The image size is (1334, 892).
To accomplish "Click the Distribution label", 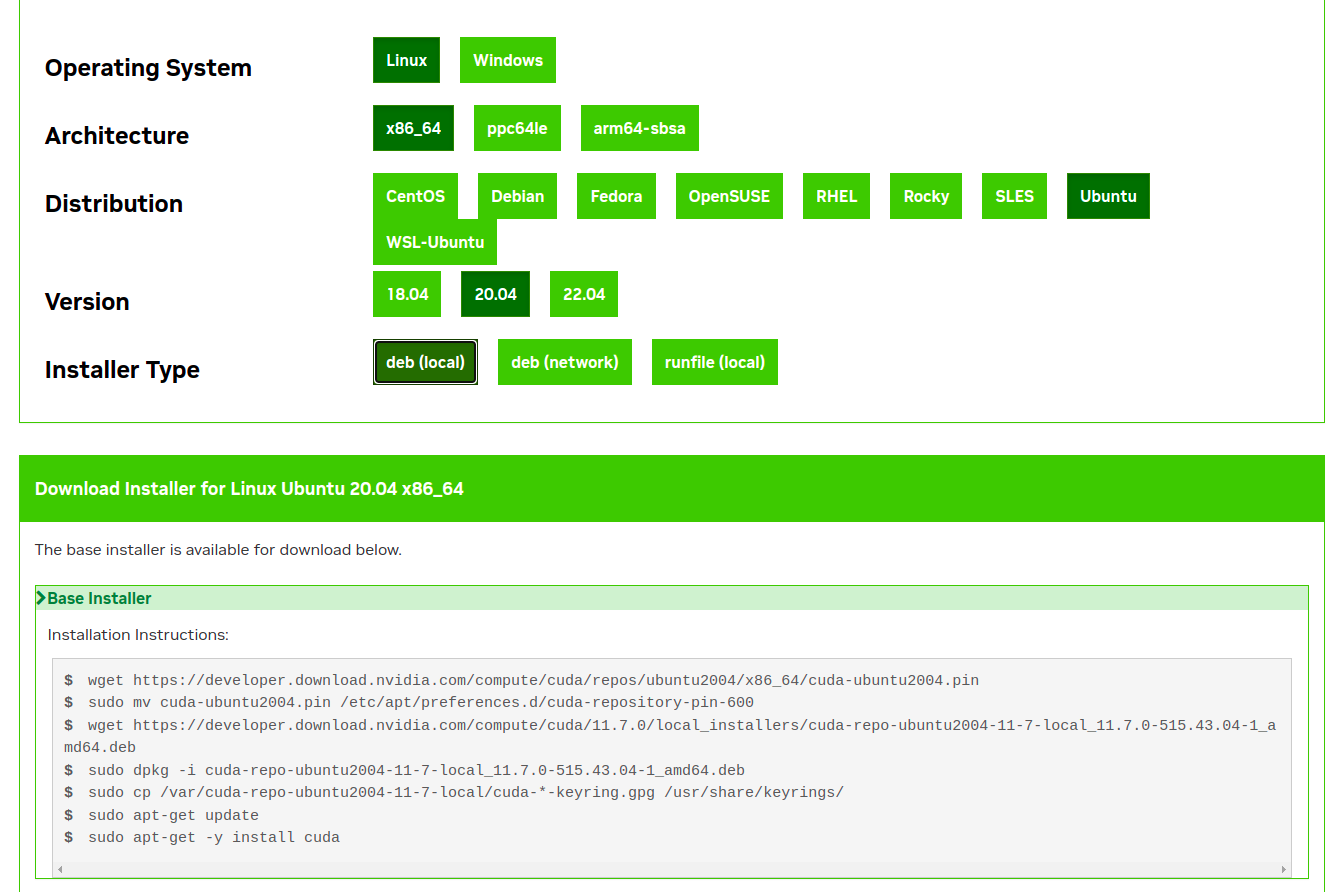I will tap(114, 204).
